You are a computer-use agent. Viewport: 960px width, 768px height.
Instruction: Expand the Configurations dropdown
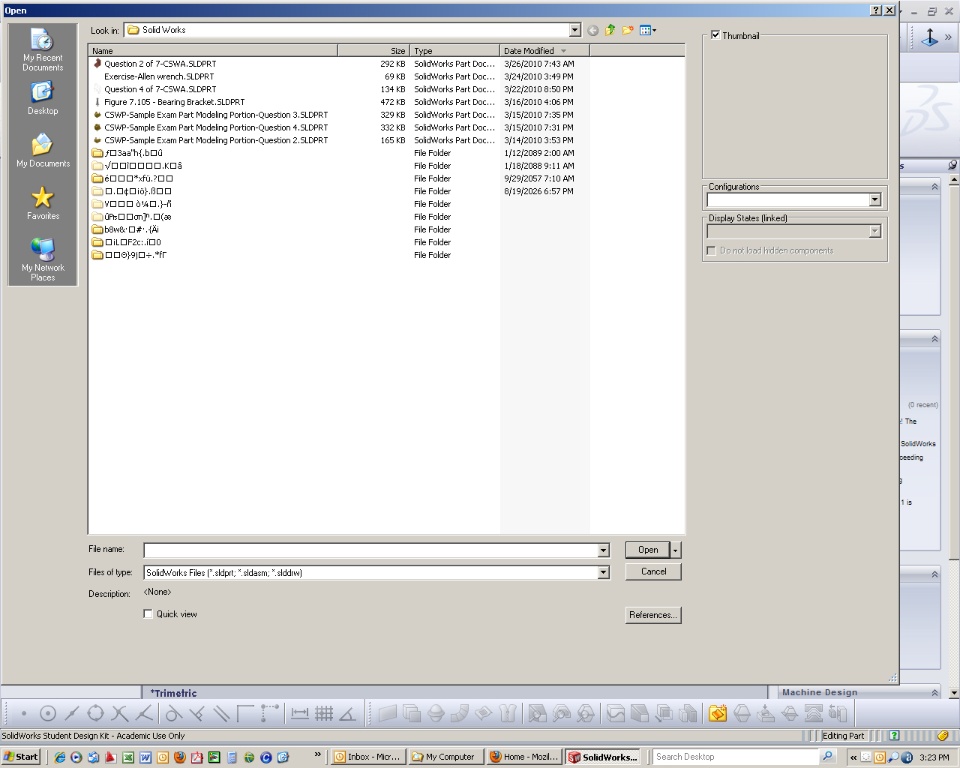click(875, 200)
